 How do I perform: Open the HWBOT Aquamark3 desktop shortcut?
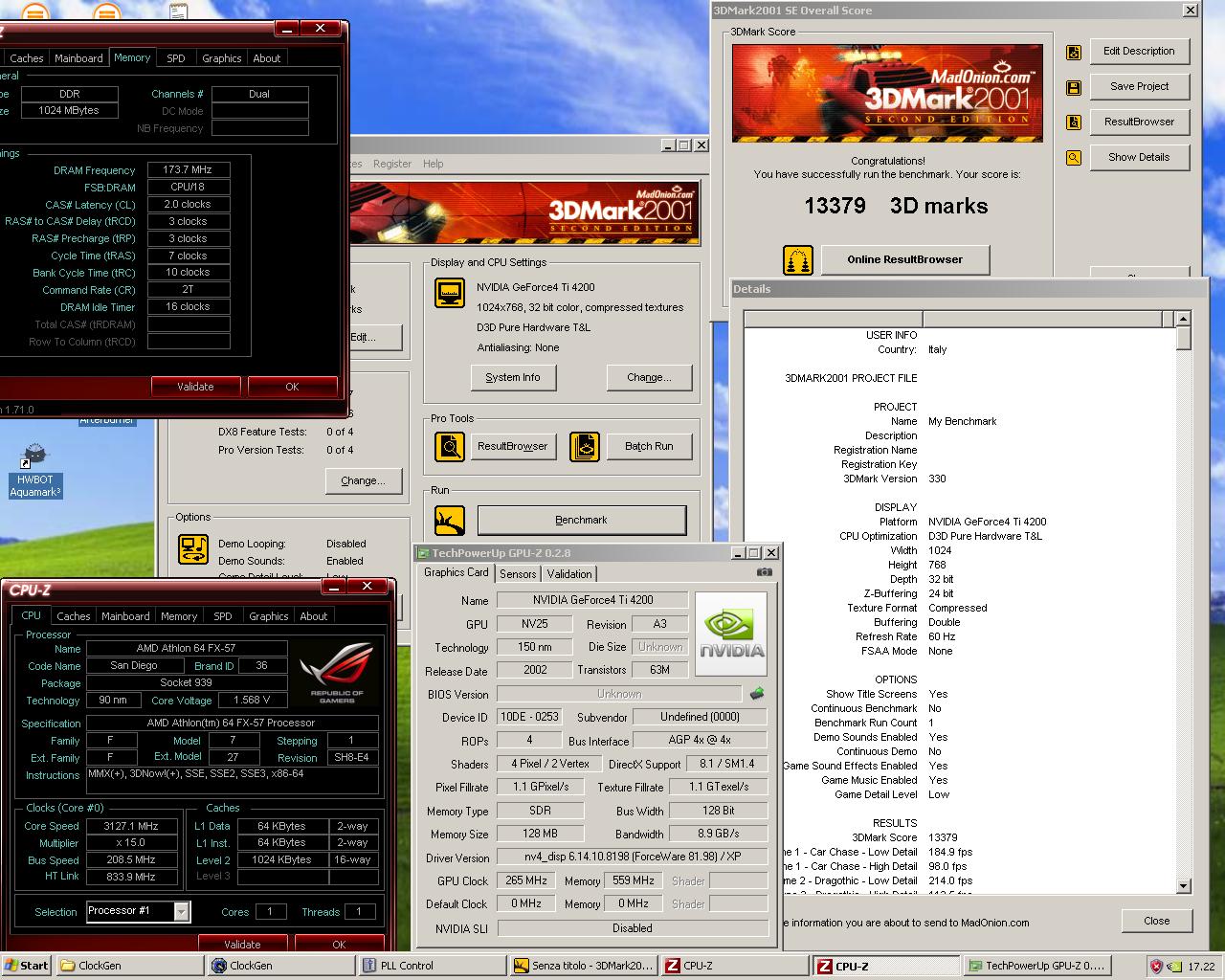34,470
